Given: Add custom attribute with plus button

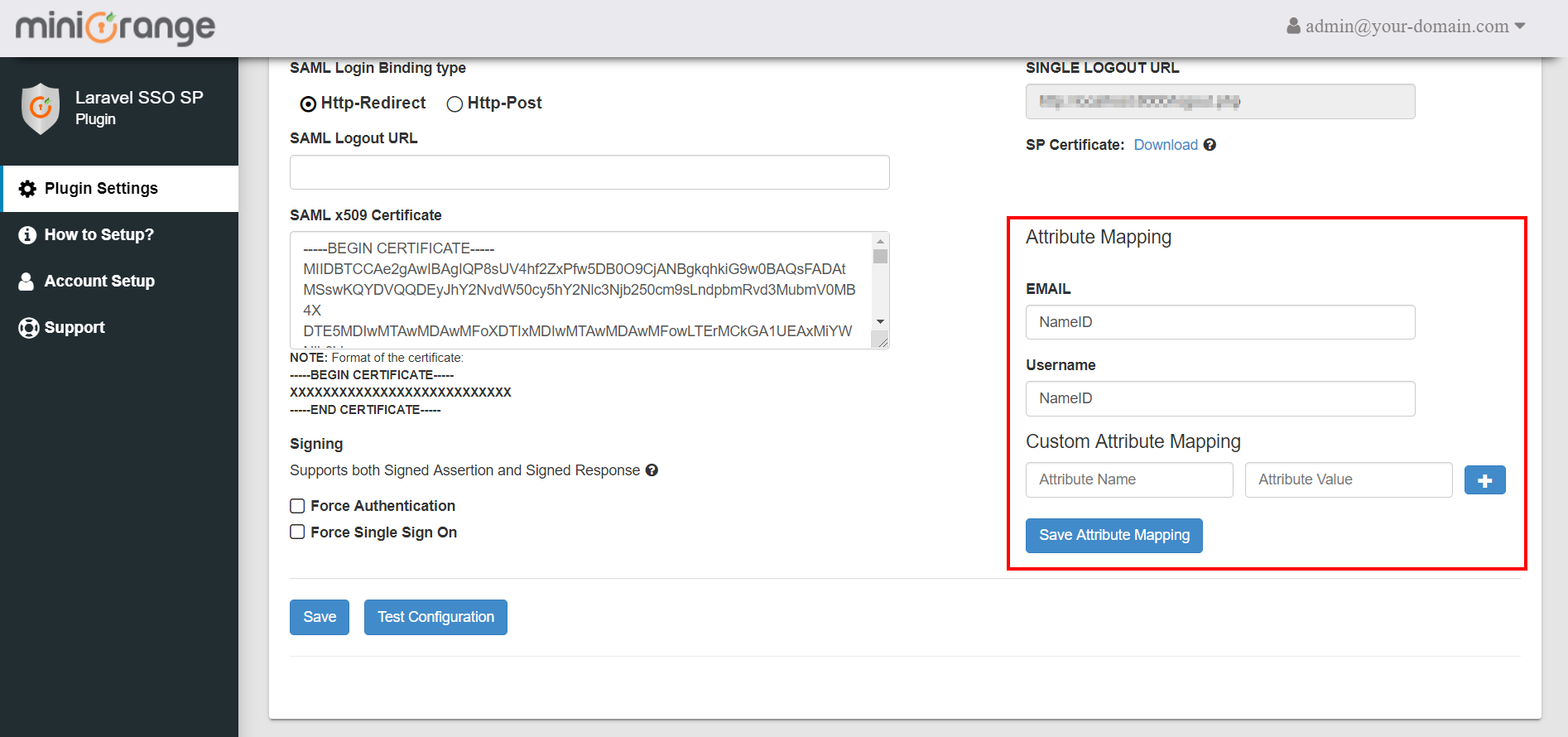Looking at the screenshot, I should point(1484,480).
